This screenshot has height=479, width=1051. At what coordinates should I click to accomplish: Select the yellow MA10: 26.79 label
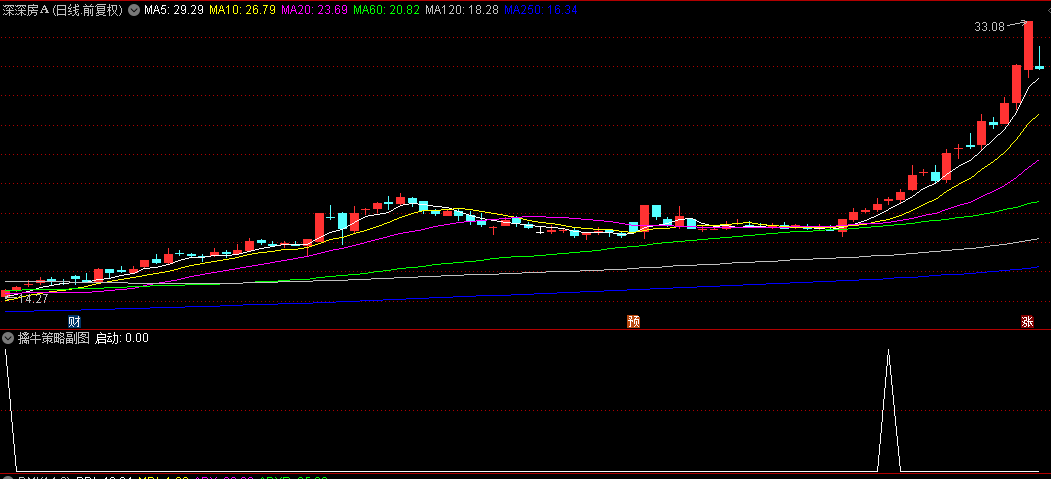pos(242,10)
